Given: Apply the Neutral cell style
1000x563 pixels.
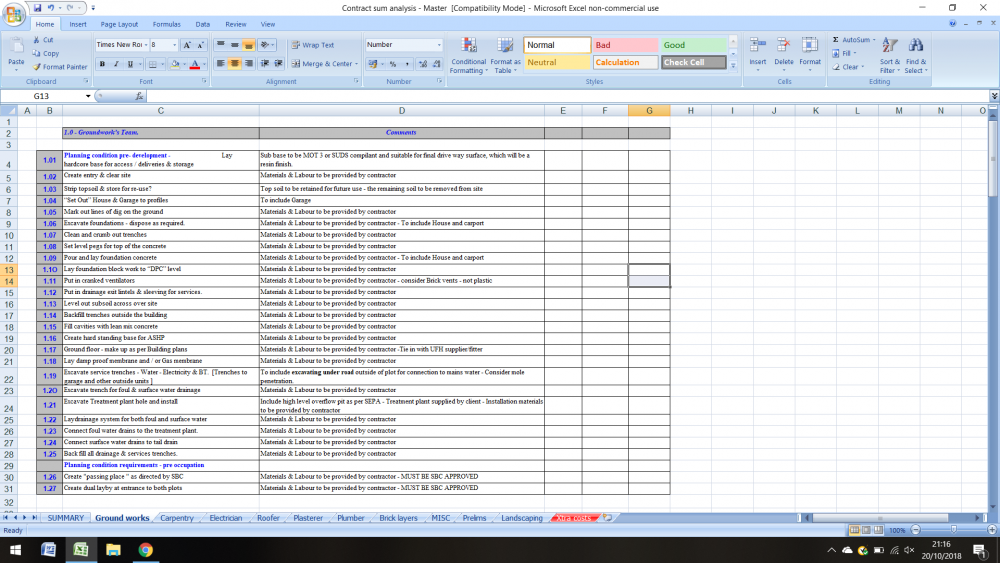Looking at the screenshot, I should (x=557, y=62).
